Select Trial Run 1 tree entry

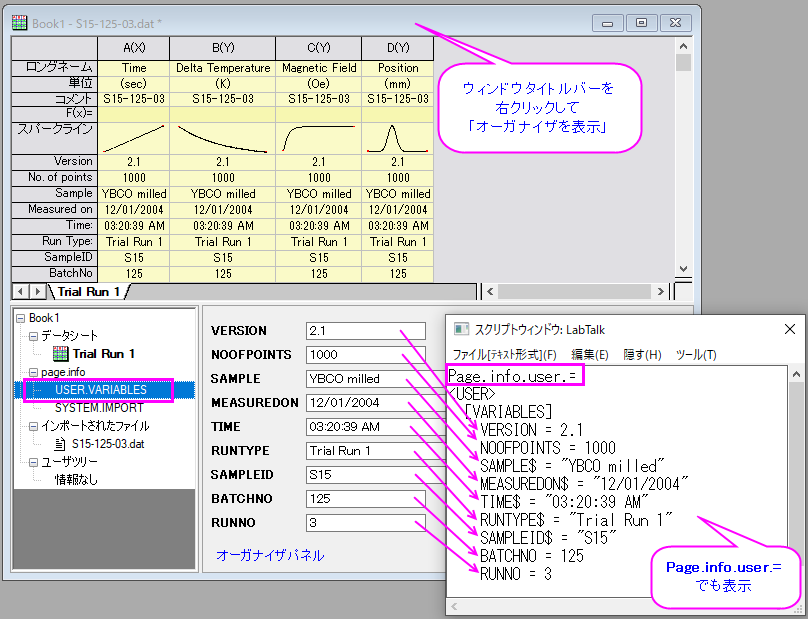pyautogui.click(x=103, y=354)
